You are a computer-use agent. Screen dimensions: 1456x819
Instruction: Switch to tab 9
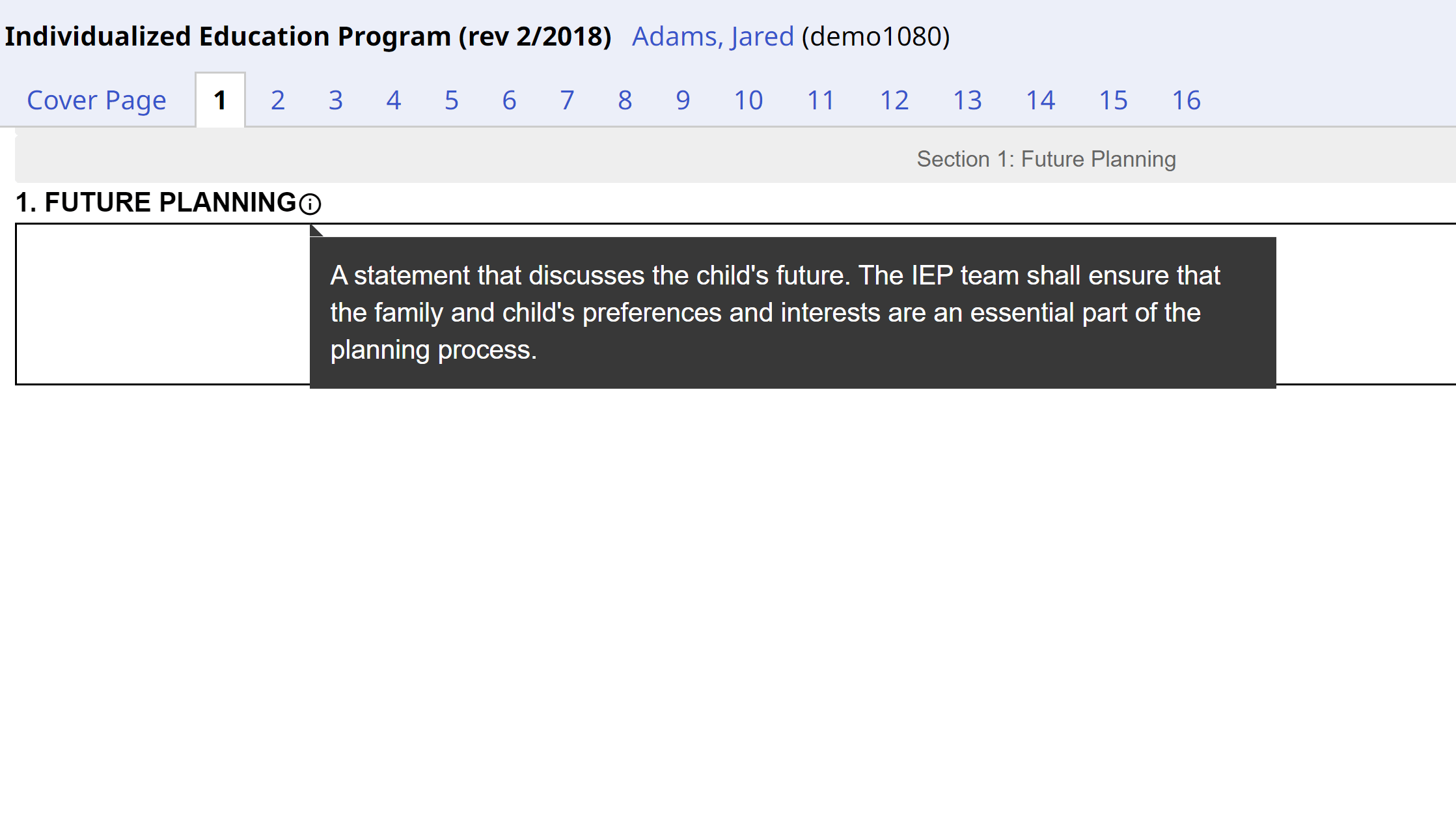[683, 100]
